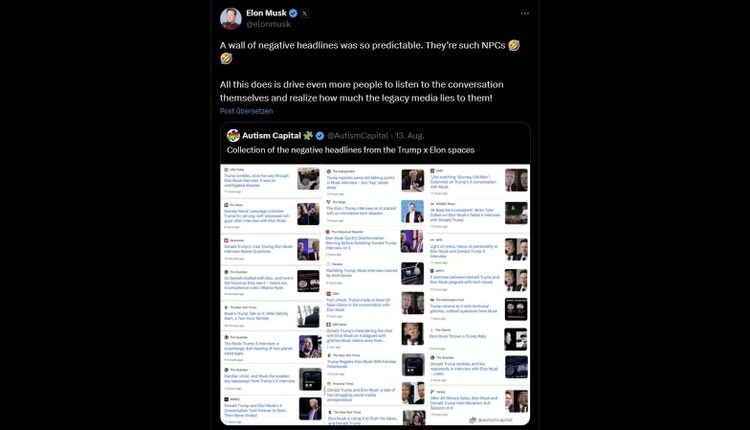Click the verified badge beside Autism Capital
This screenshot has height=430, width=750.
pyautogui.click(x=320, y=136)
